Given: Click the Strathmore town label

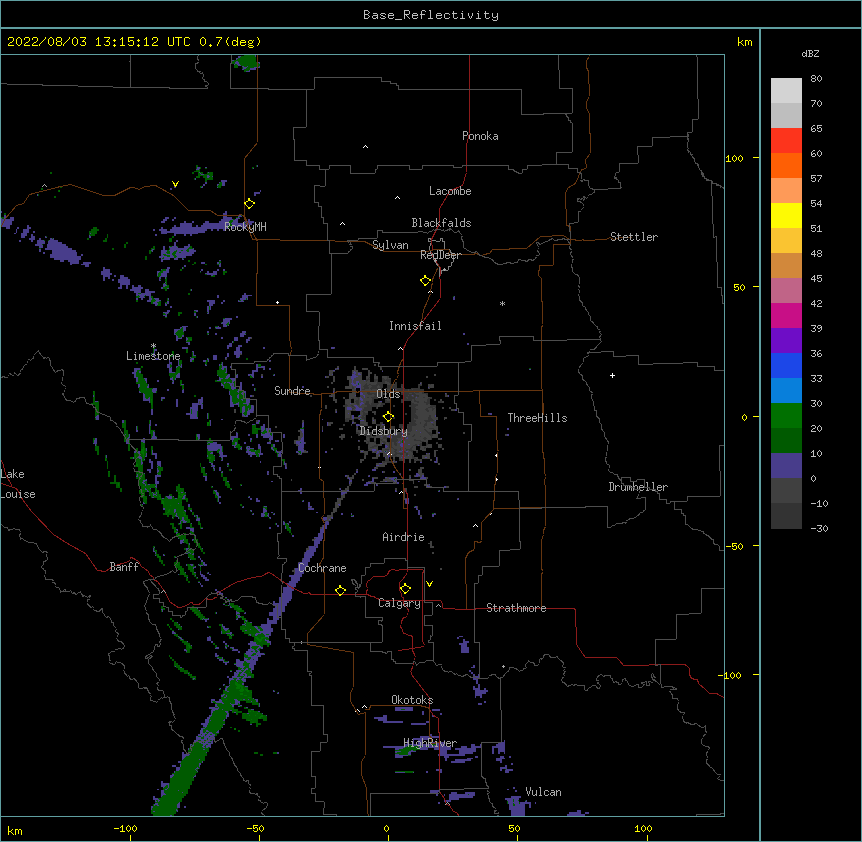Looking at the screenshot, I should point(516,608).
